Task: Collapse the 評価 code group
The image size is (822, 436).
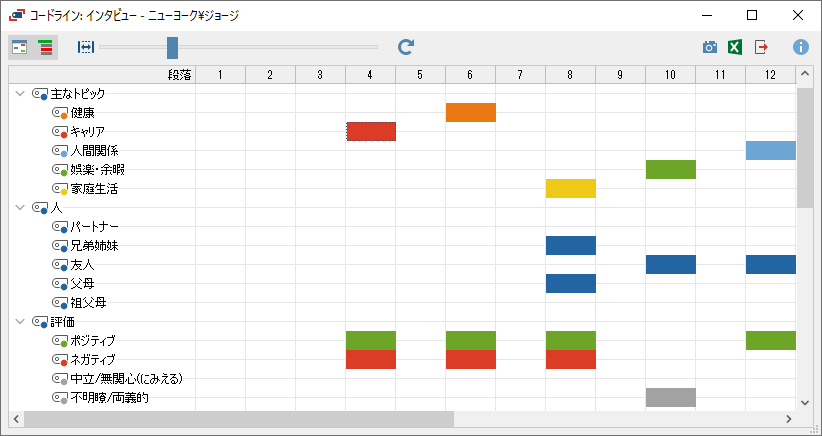Action: pyautogui.click(x=19, y=321)
